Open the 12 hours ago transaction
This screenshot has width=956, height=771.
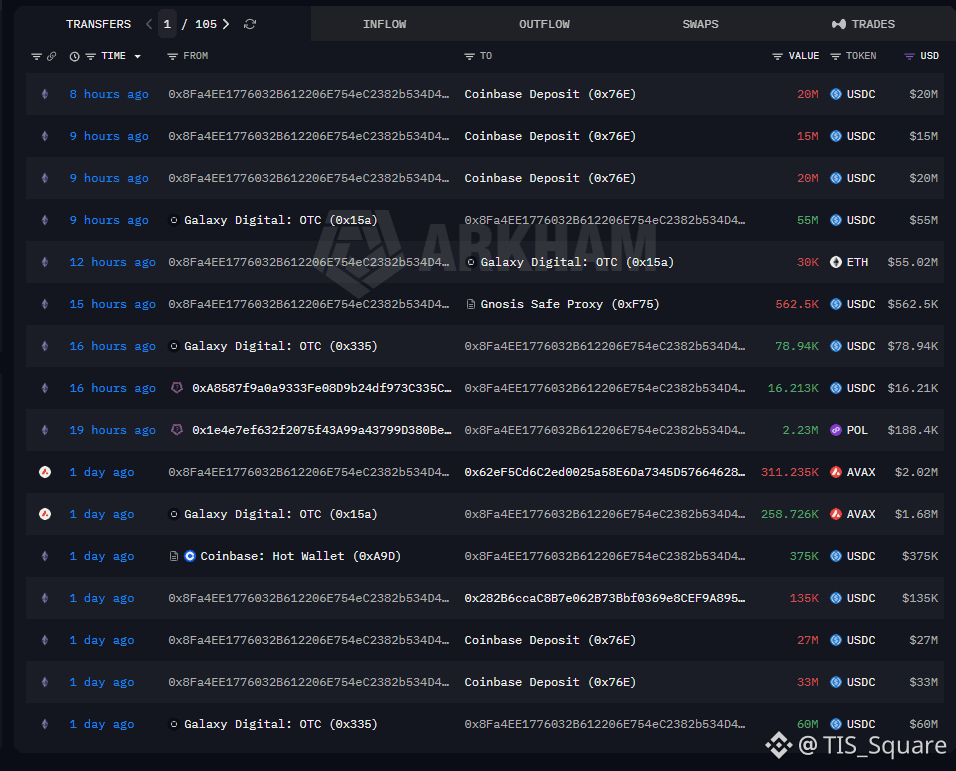point(112,263)
